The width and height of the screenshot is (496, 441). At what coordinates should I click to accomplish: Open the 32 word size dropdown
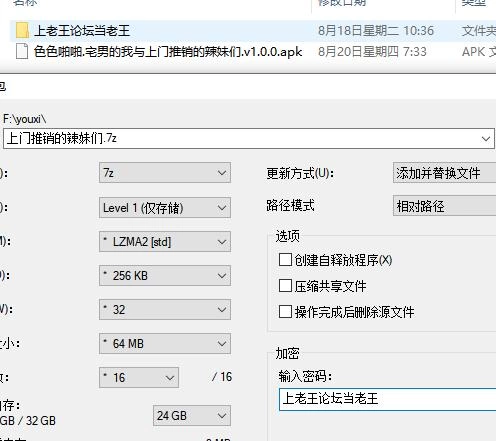165,310
